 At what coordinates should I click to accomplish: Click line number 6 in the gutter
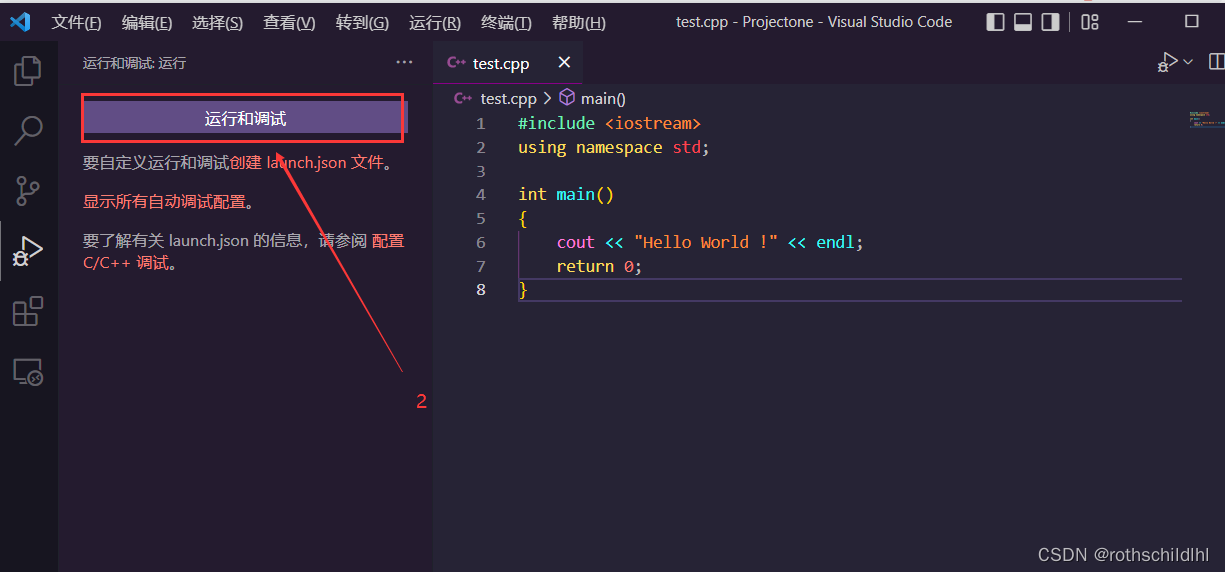pyautogui.click(x=481, y=242)
